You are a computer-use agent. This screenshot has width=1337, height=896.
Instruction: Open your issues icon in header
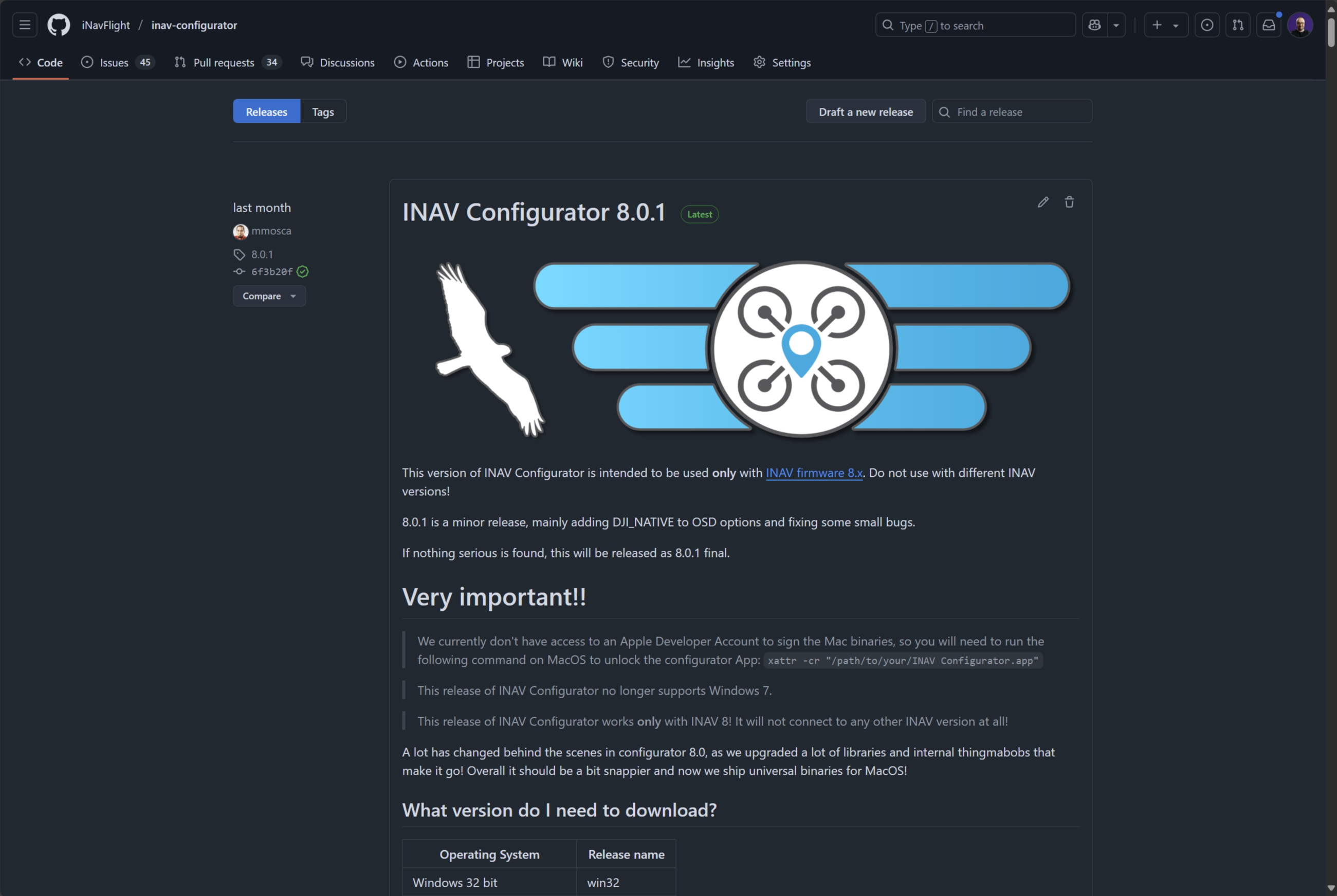tap(1206, 25)
